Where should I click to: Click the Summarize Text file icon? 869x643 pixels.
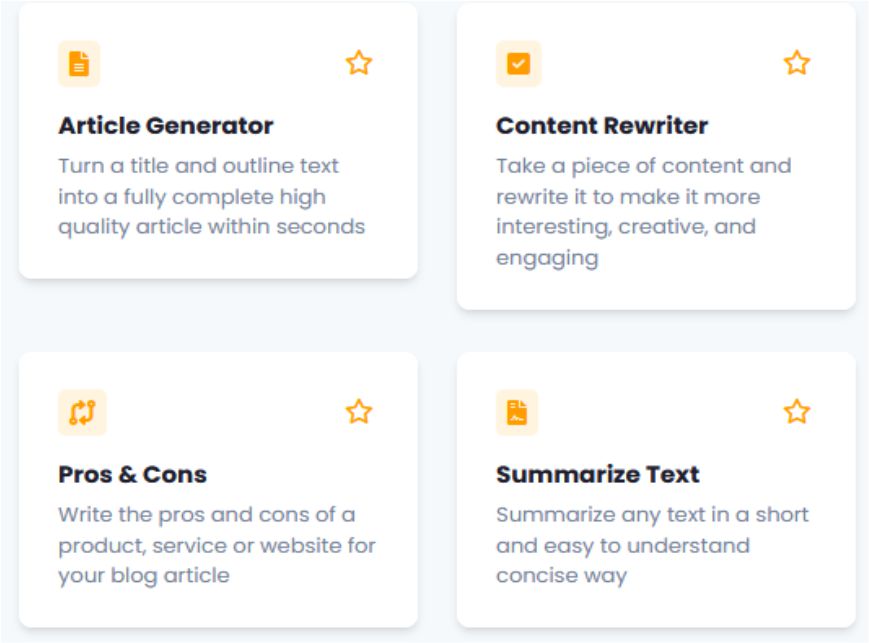click(517, 412)
